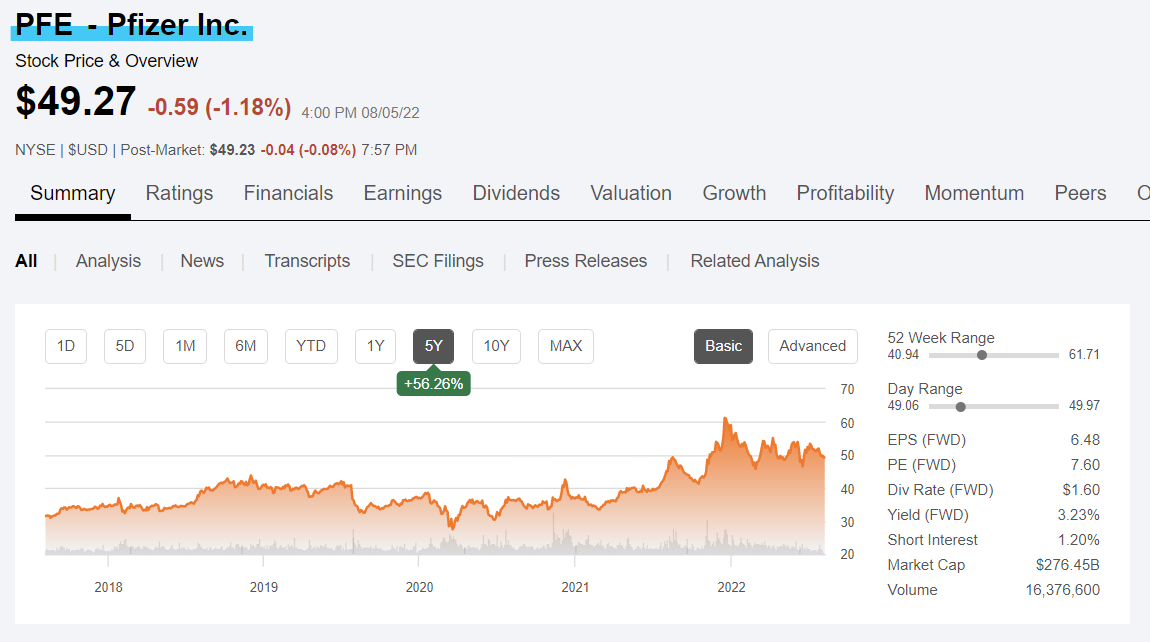This screenshot has height=642, width=1150.
Task: Switch to the Growth tab
Action: 734,193
